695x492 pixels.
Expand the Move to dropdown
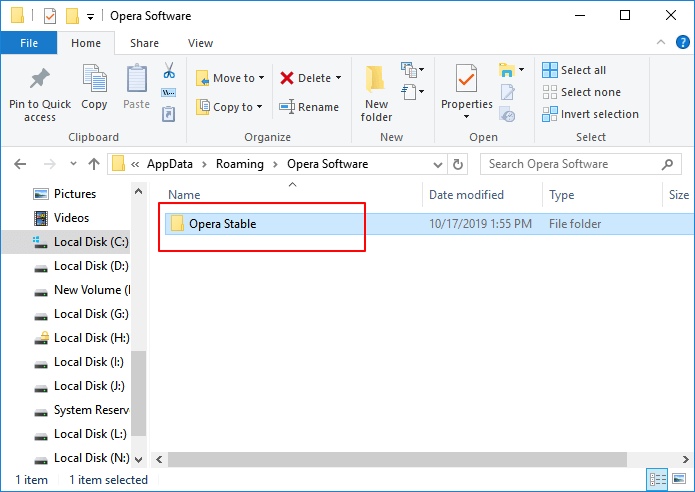pos(262,78)
